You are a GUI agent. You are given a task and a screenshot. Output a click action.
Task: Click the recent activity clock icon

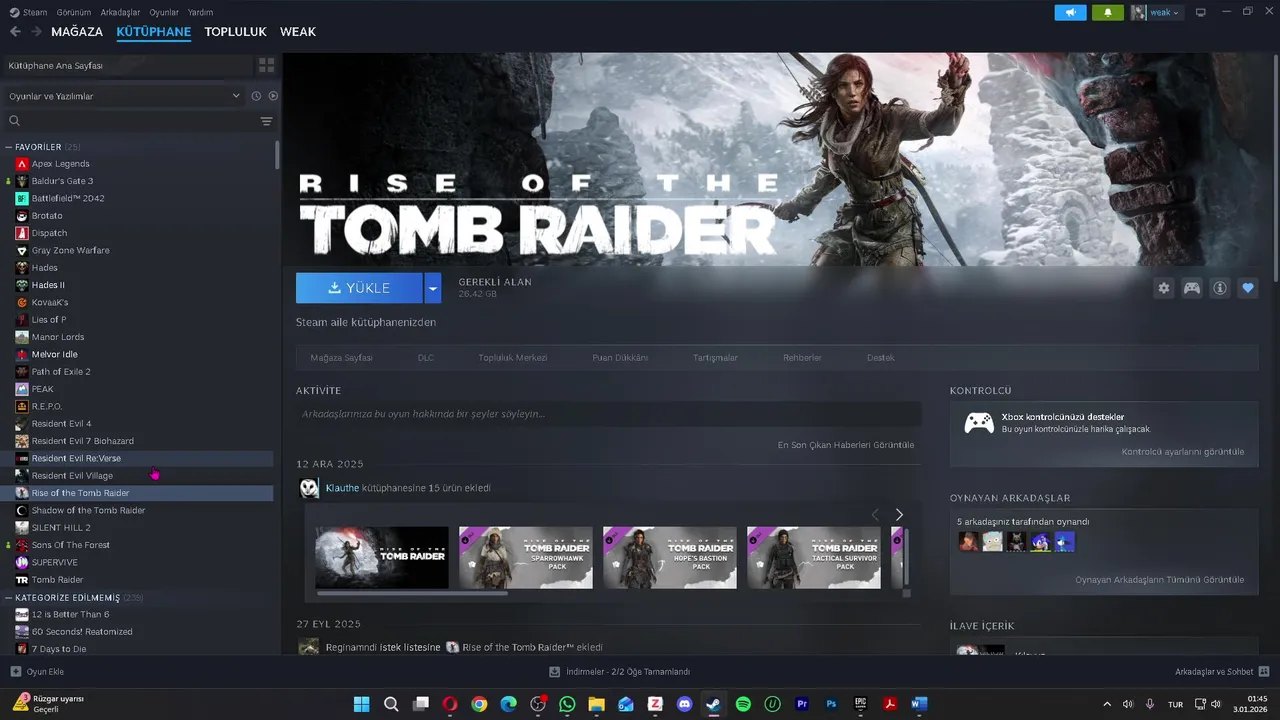(x=256, y=96)
